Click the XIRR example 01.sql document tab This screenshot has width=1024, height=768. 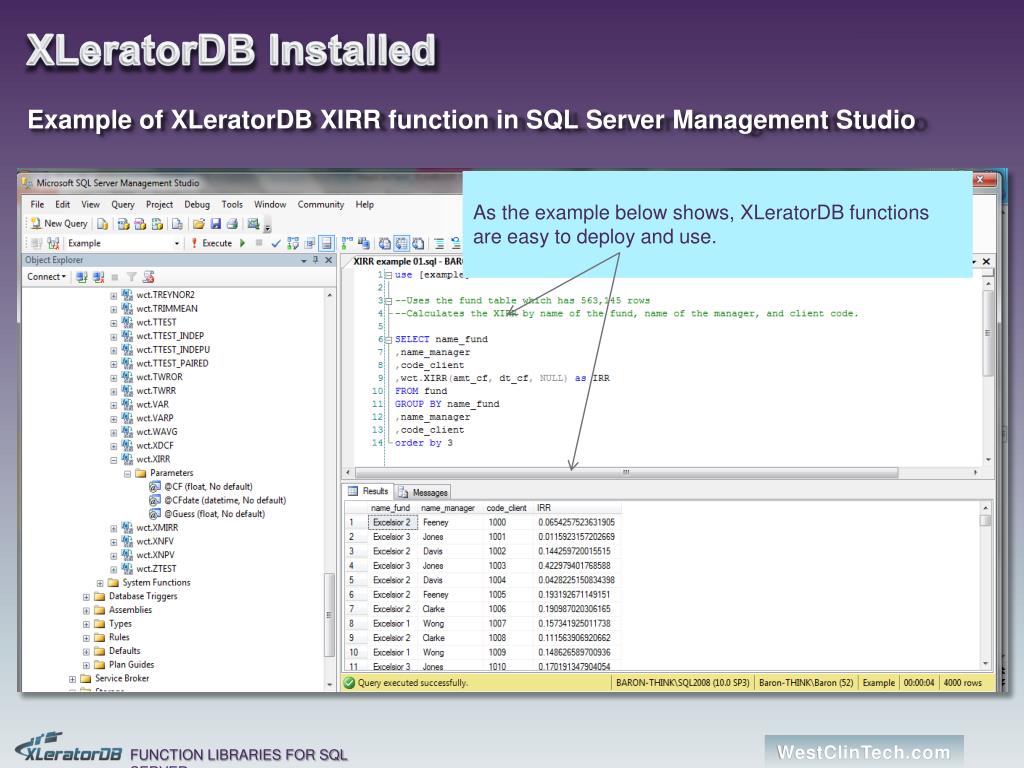[408, 261]
